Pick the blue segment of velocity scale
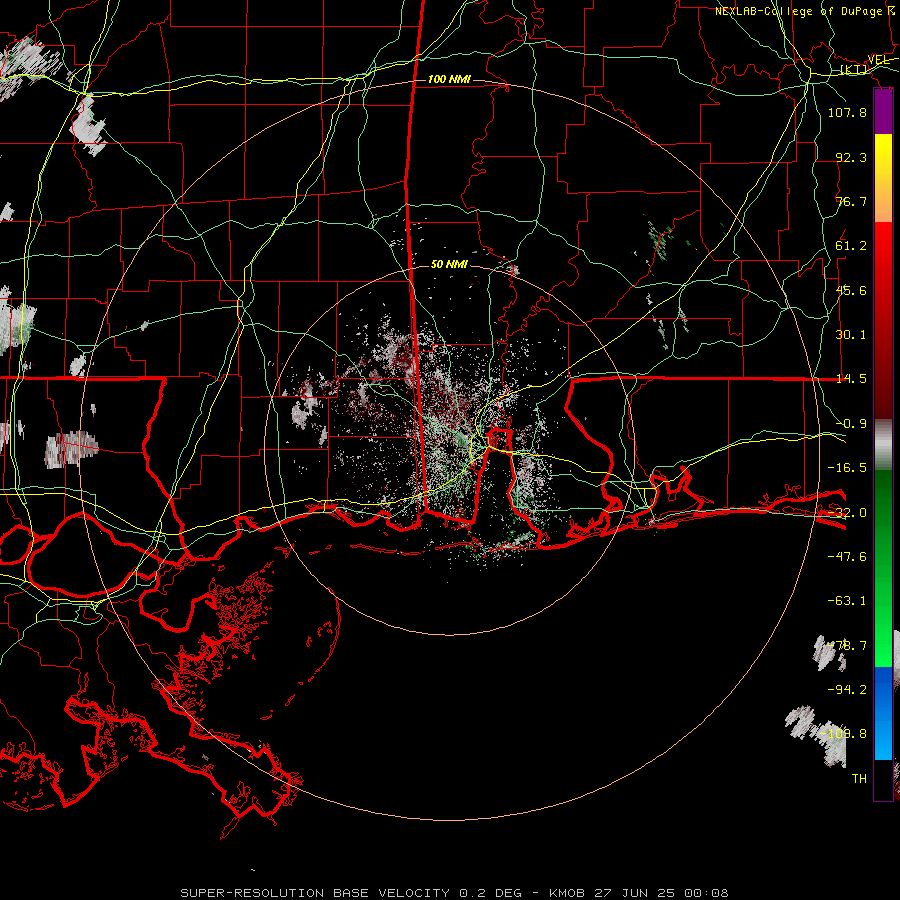This screenshot has height=900, width=900. pyautogui.click(x=883, y=689)
